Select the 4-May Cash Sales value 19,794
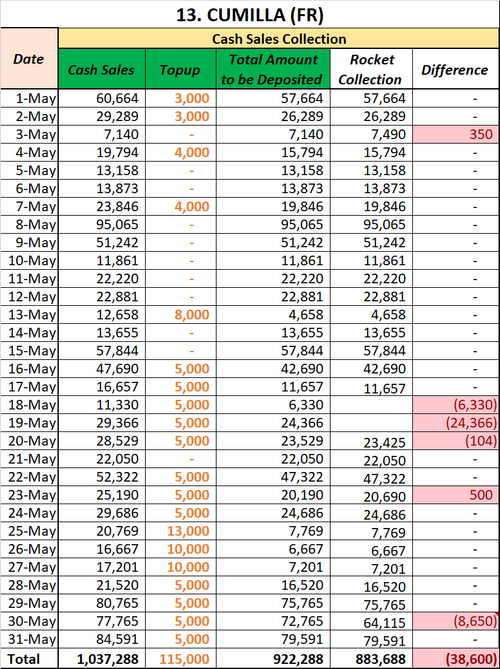Screen dimensions: 500x669 point(117,152)
